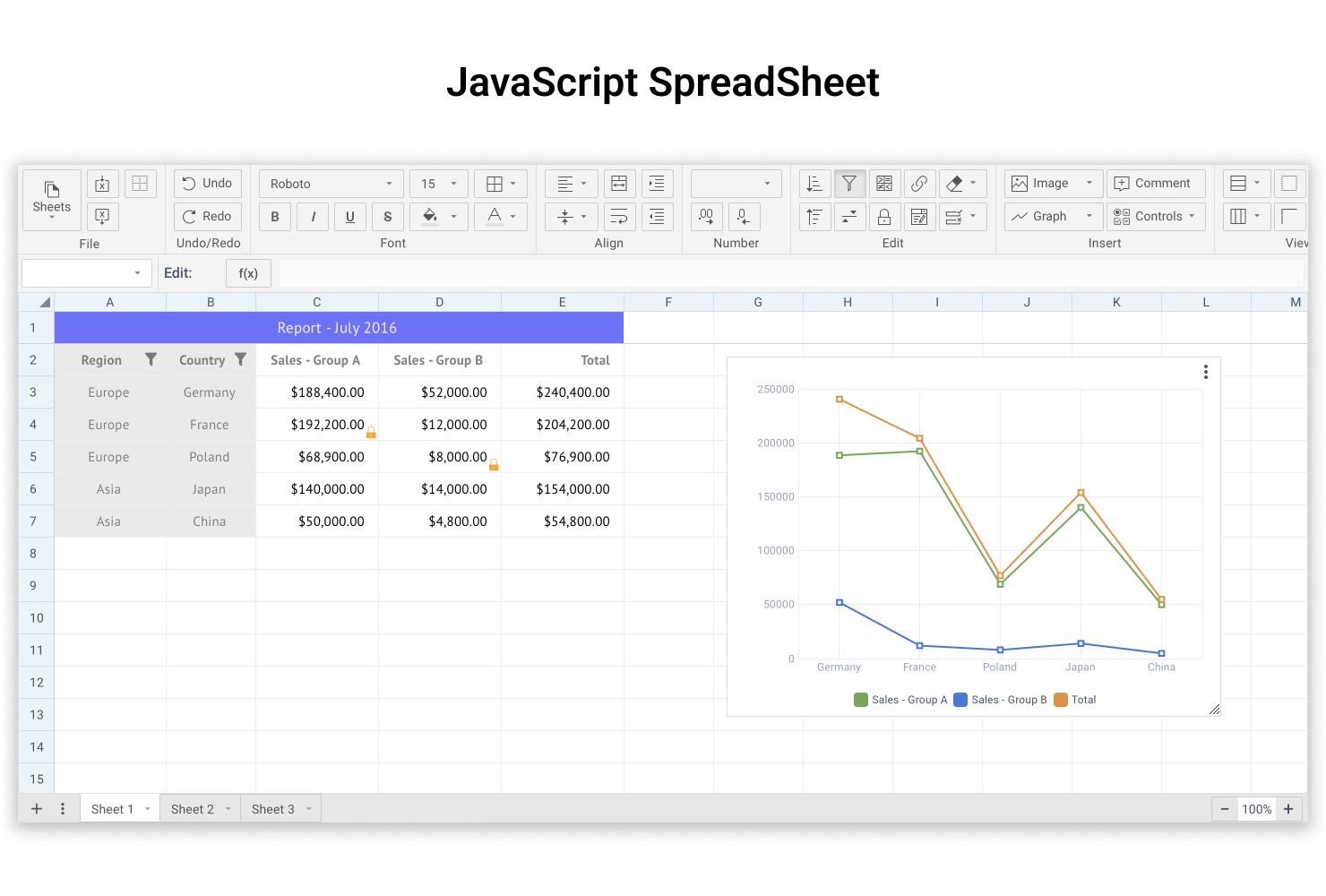Click the headers corner view icon
This screenshot has width=1326, height=896.
coord(1290,216)
